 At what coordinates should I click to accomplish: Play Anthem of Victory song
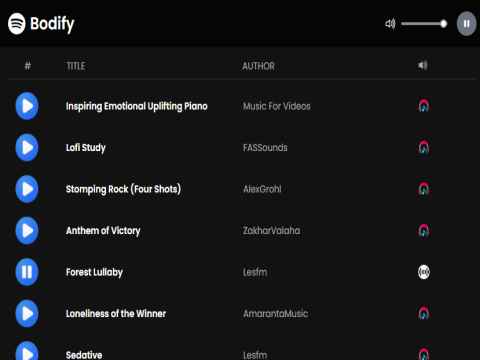[27, 230]
